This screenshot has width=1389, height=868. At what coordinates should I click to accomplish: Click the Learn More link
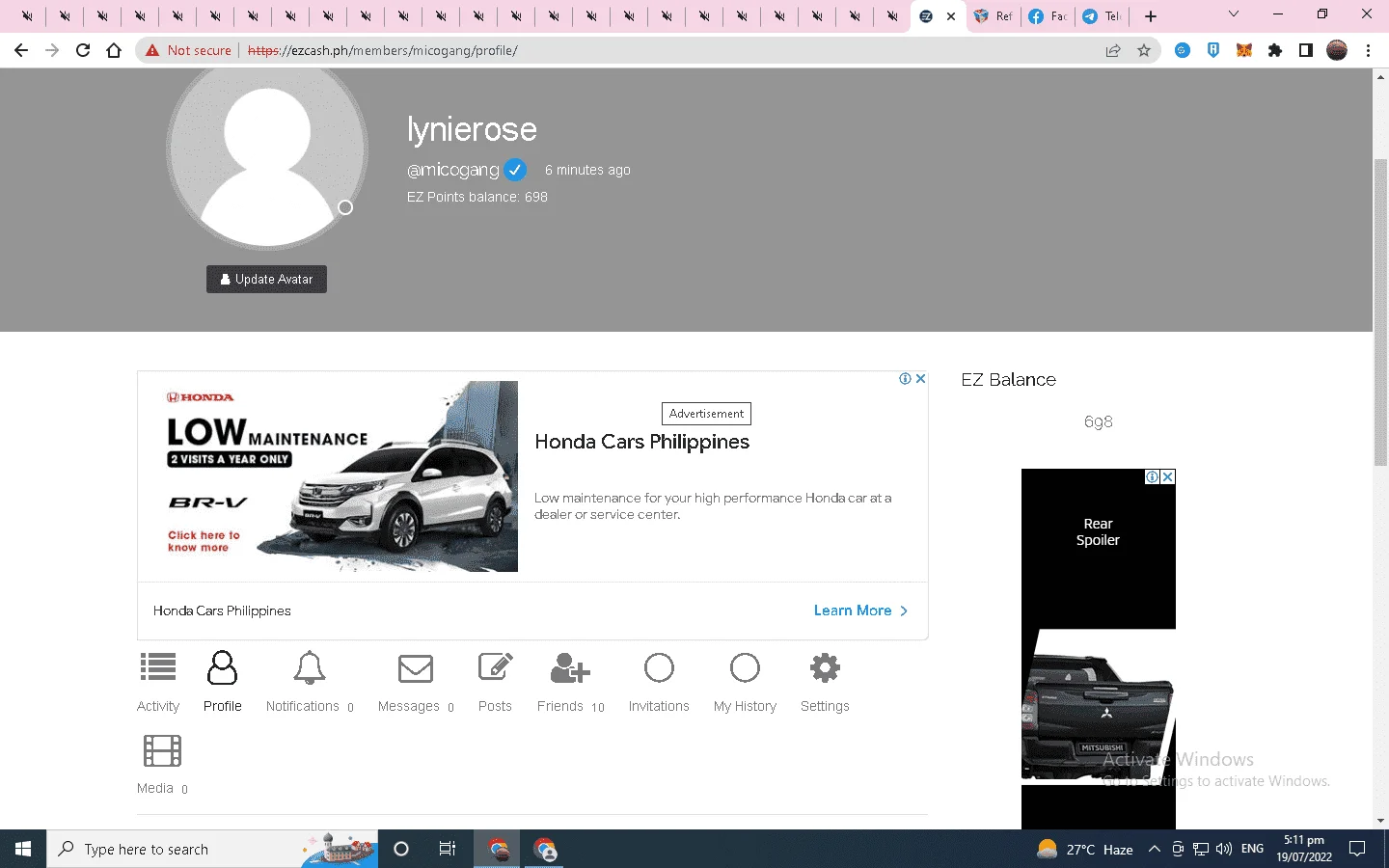click(860, 610)
